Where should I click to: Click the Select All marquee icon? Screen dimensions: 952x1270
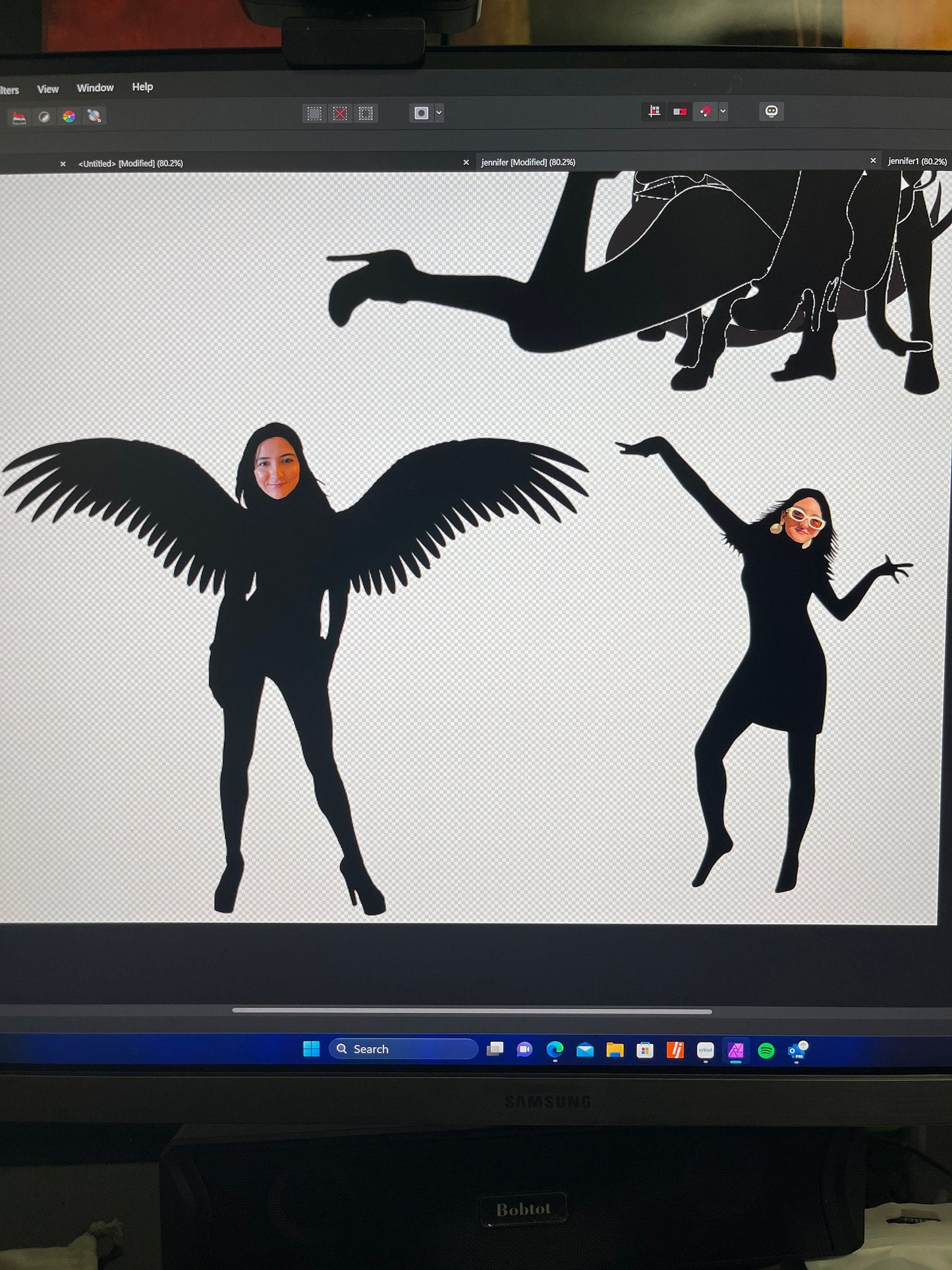click(x=314, y=113)
